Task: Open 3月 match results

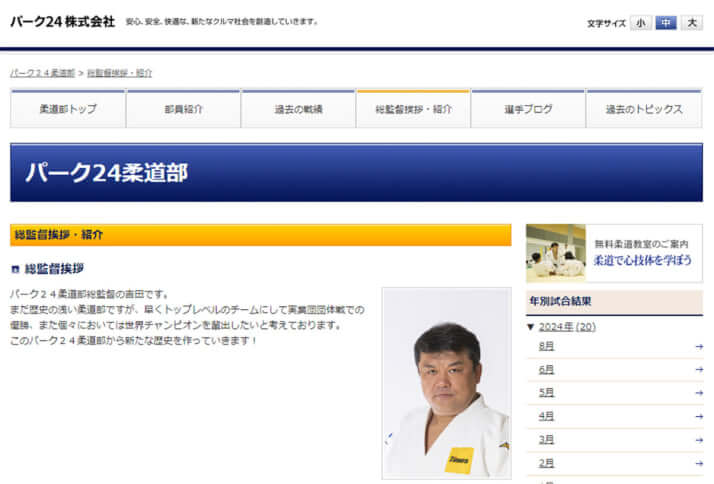Action: pyautogui.click(x=546, y=440)
